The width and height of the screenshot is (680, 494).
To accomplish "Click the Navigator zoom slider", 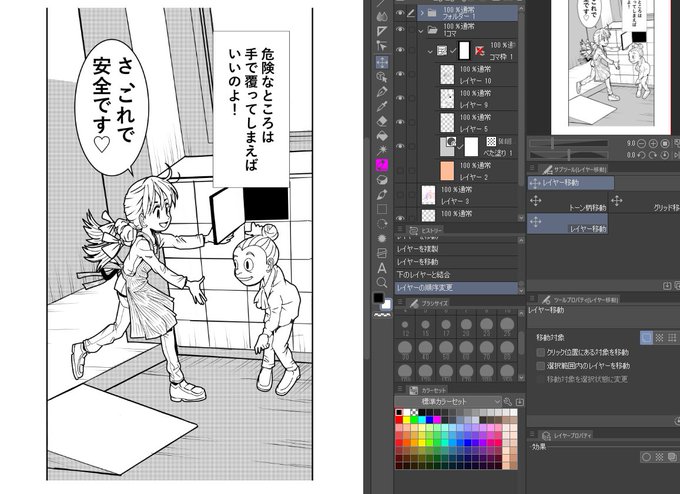I will point(569,143).
